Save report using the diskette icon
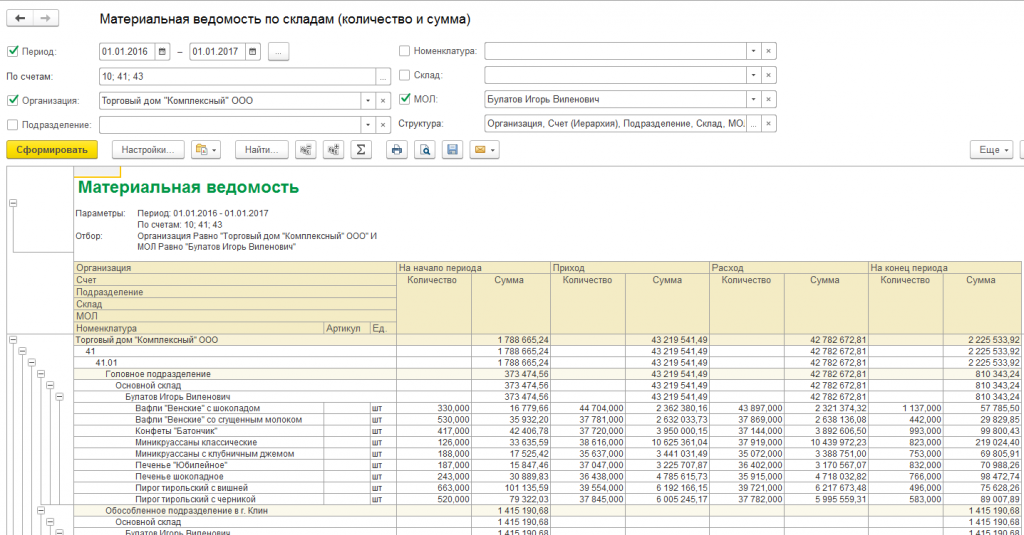 click(452, 150)
